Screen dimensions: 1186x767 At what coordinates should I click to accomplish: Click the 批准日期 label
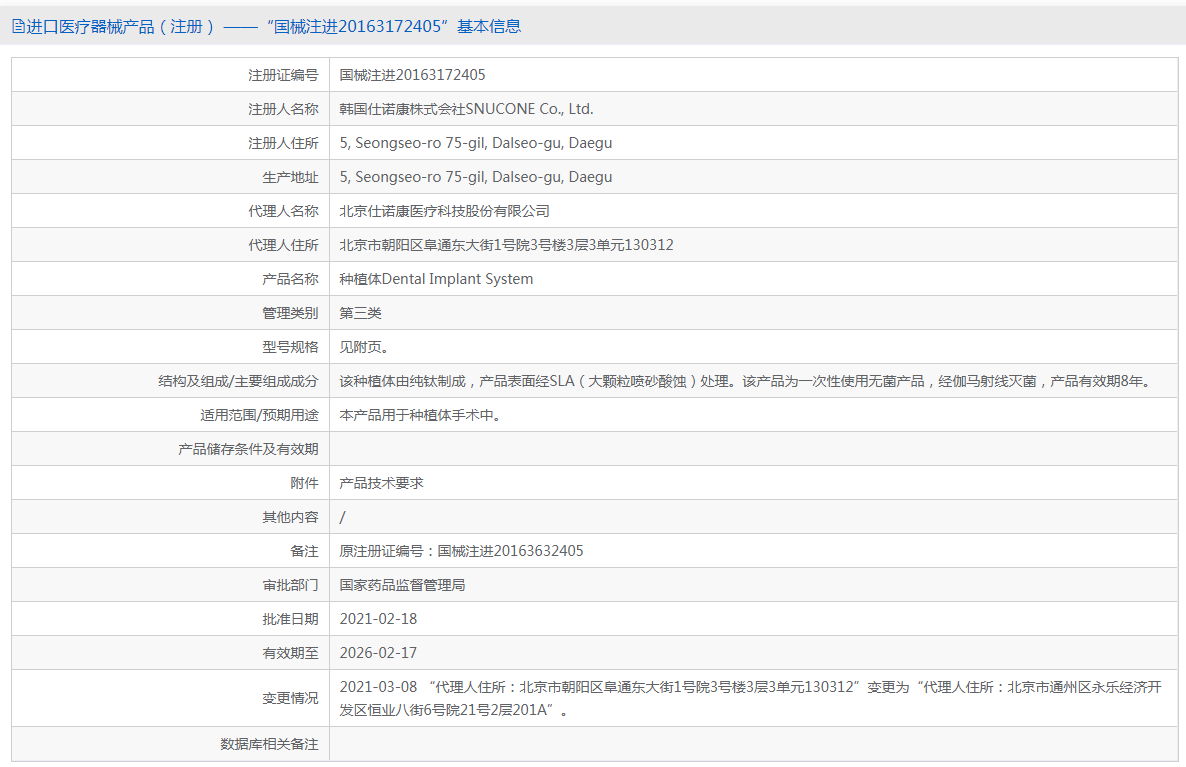(290, 620)
